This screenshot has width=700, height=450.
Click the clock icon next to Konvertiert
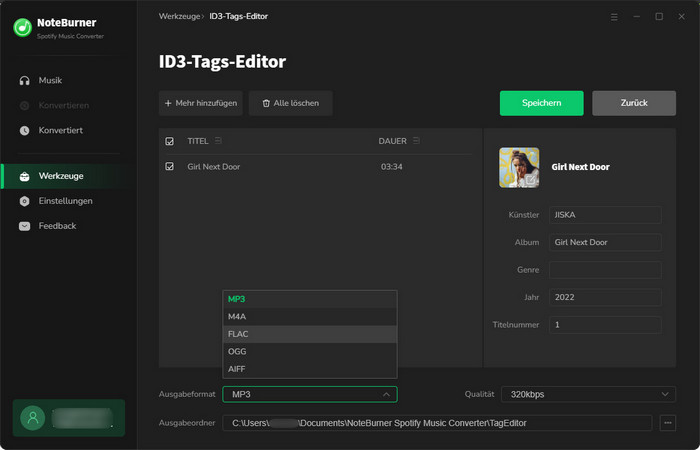click(x=25, y=130)
